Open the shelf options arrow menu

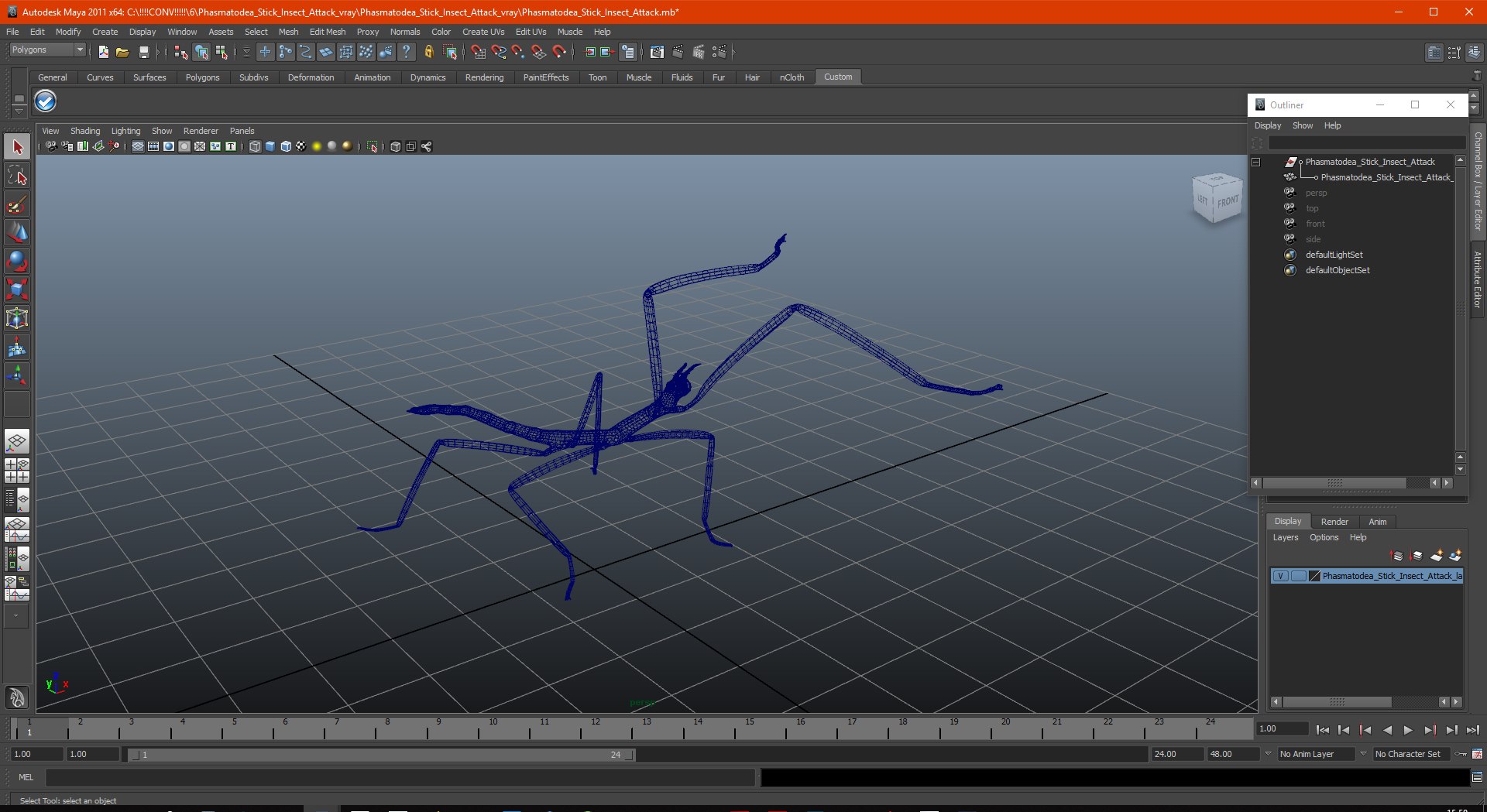tap(19, 111)
